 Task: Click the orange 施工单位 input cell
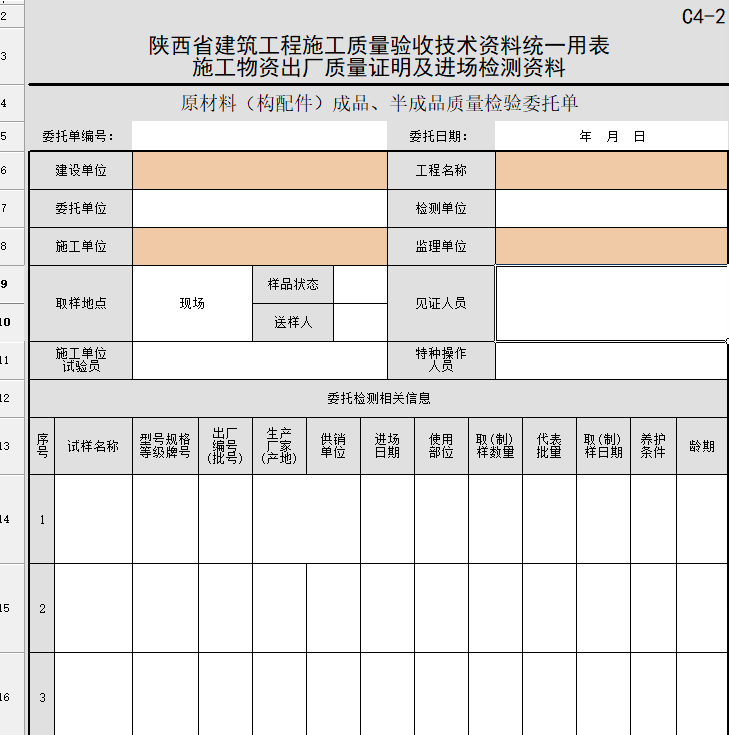259,246
